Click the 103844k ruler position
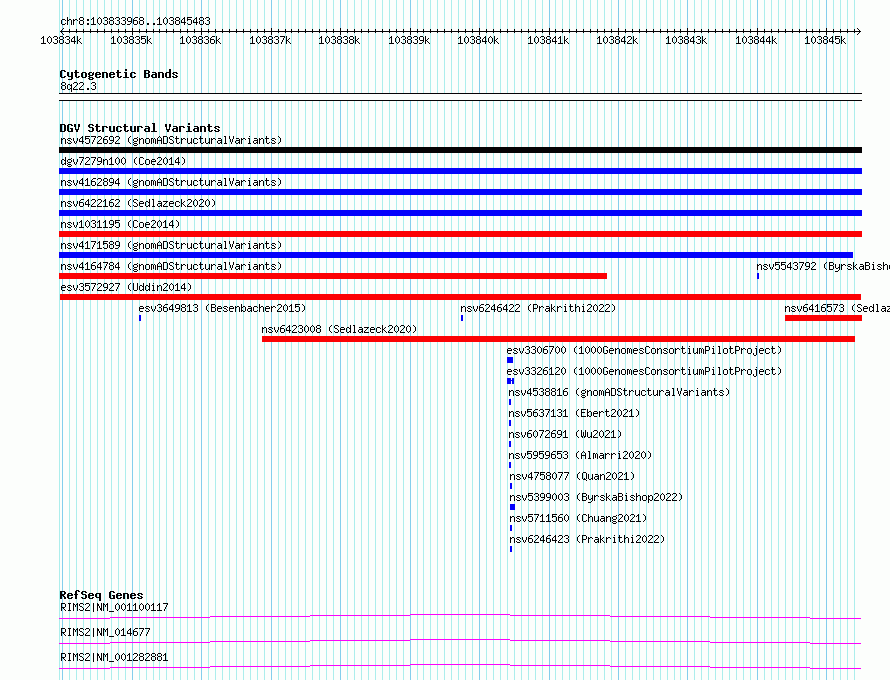 coord(756,40)
